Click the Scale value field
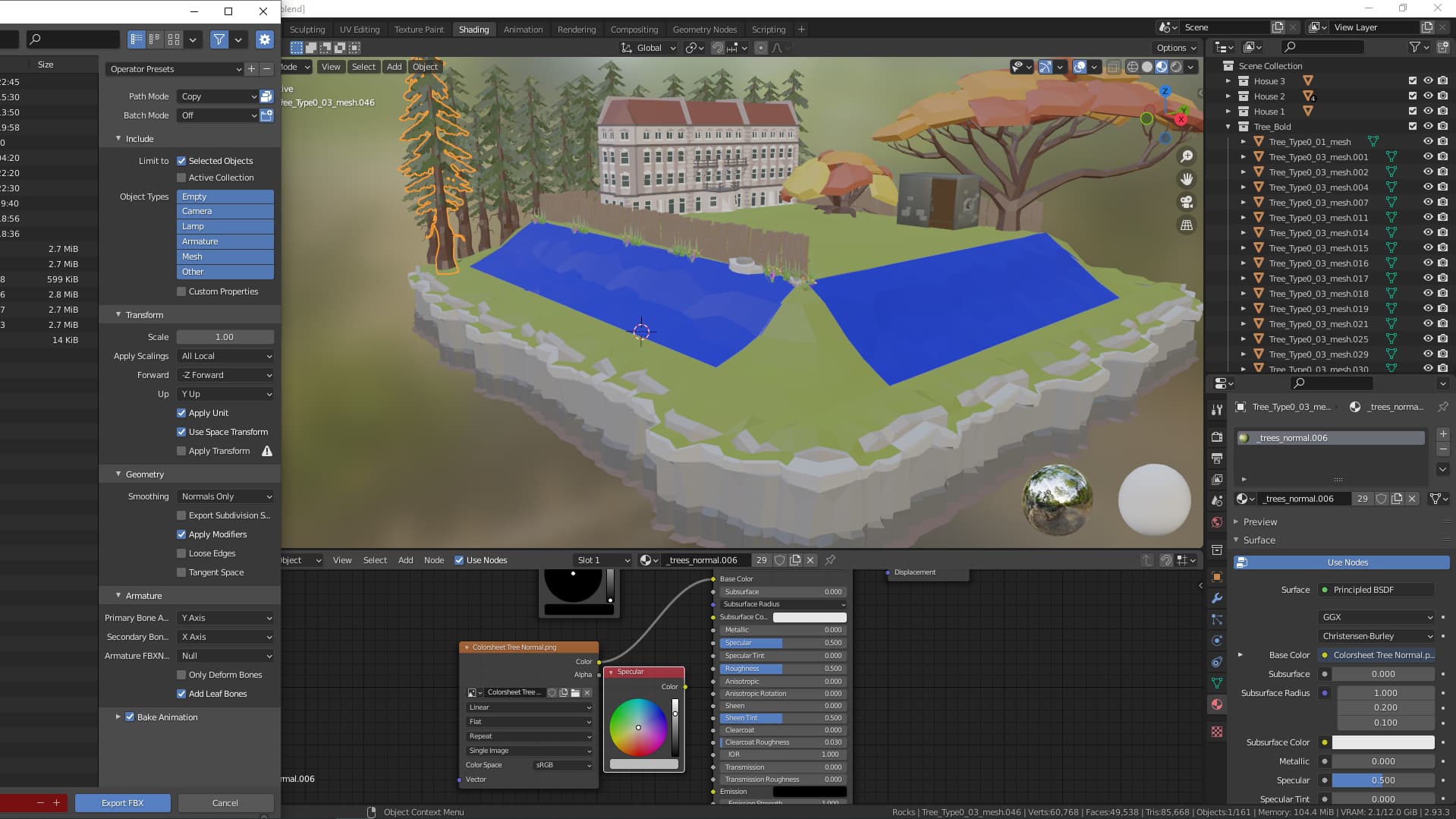The width and height of the screenshot is (1456, 819). click(x=225, y=337)
